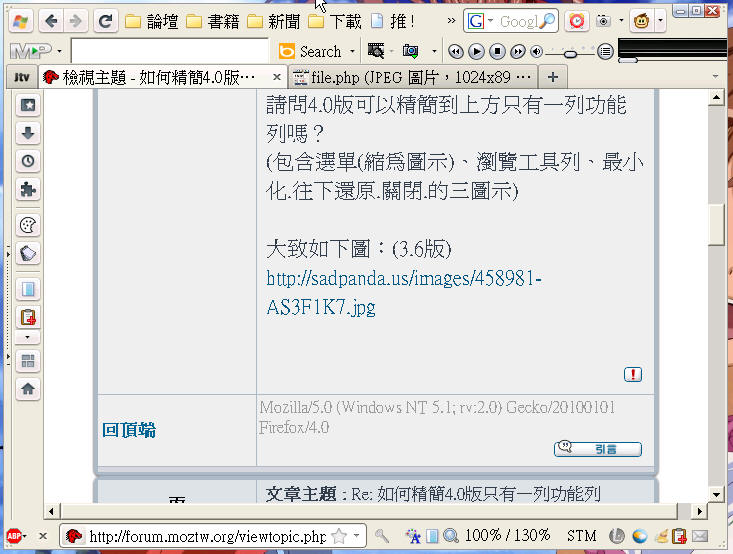733x554 pixels.
Task: Switch to file.php JPEG tab
Action: point(413,77)
